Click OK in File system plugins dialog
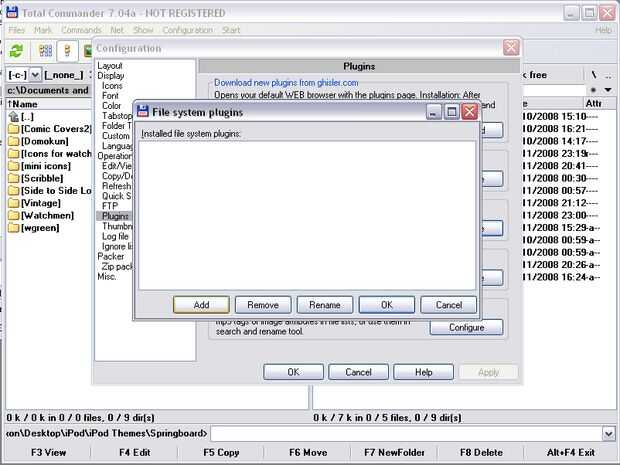The width and height of the screenshot is (620, 465). 387,305
